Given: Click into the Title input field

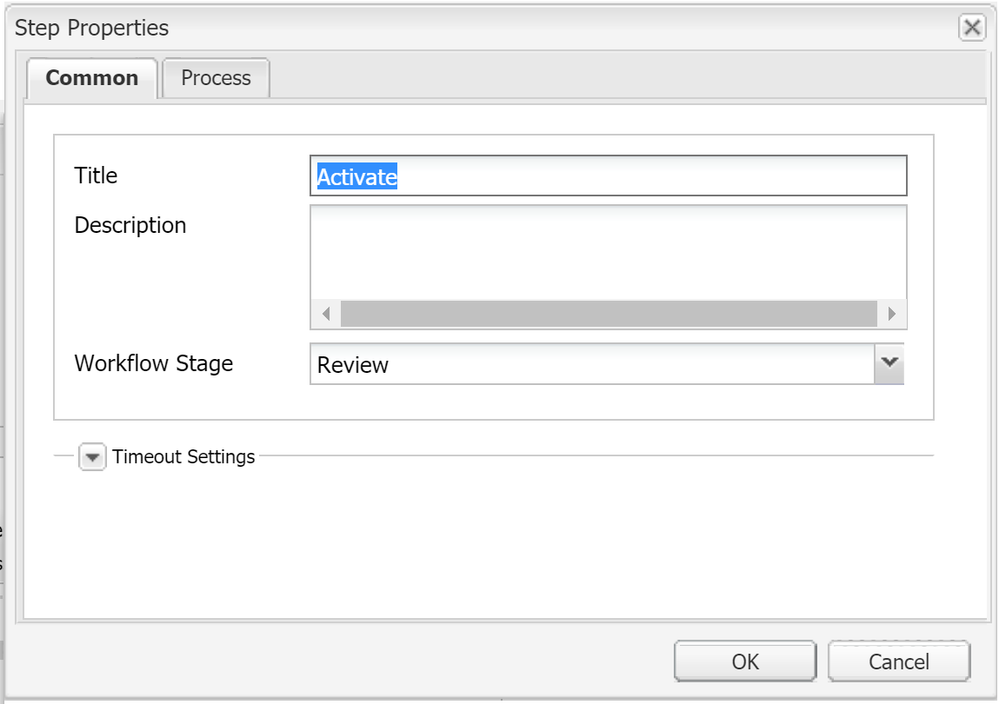Looking at the screenshot, I should point(650,176).
